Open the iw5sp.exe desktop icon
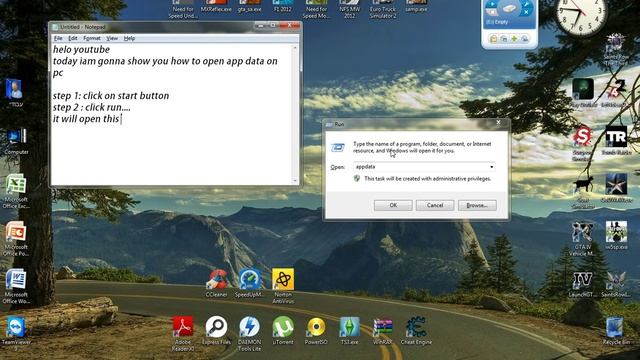The image size is (640, 360). pos(616,235)
